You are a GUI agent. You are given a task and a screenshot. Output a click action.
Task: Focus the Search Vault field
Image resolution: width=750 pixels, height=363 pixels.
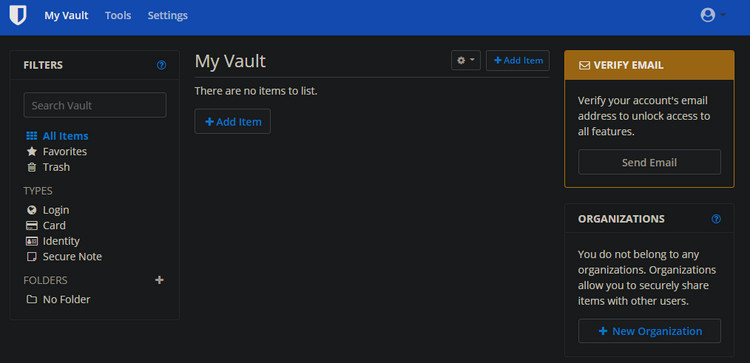95,106
